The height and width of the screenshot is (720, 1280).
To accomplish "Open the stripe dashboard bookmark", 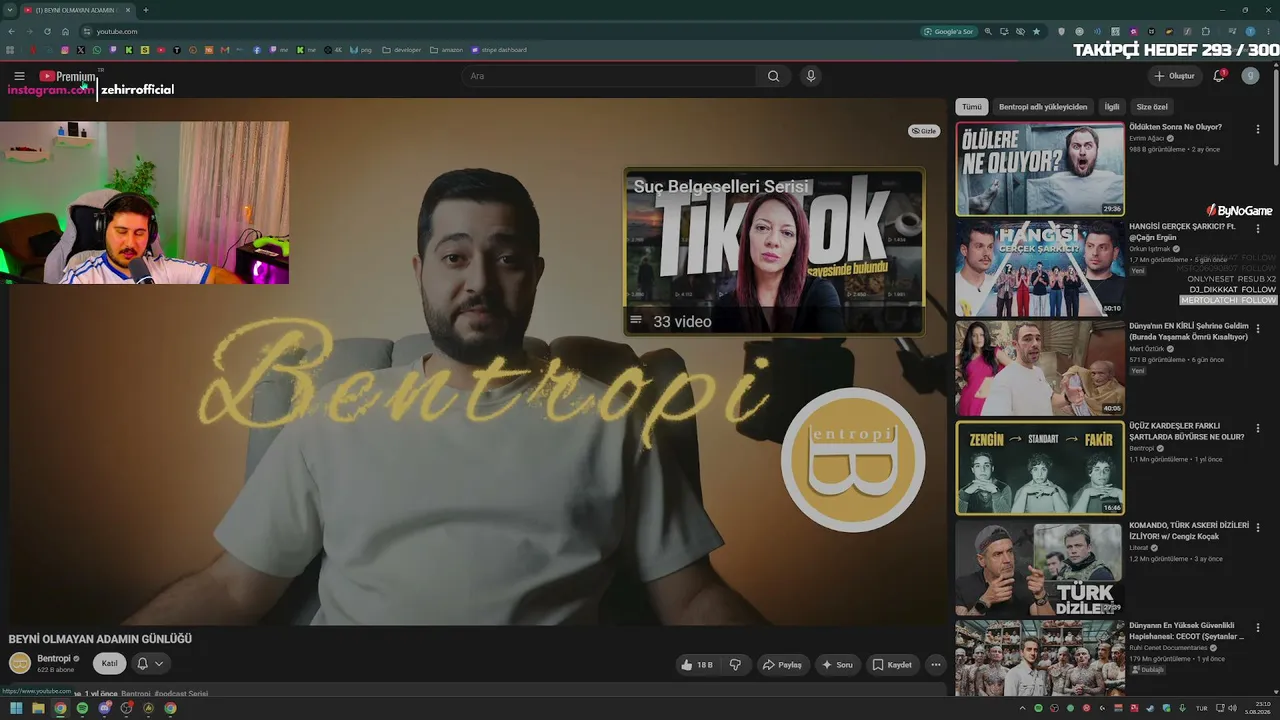I will coord(498,50).
